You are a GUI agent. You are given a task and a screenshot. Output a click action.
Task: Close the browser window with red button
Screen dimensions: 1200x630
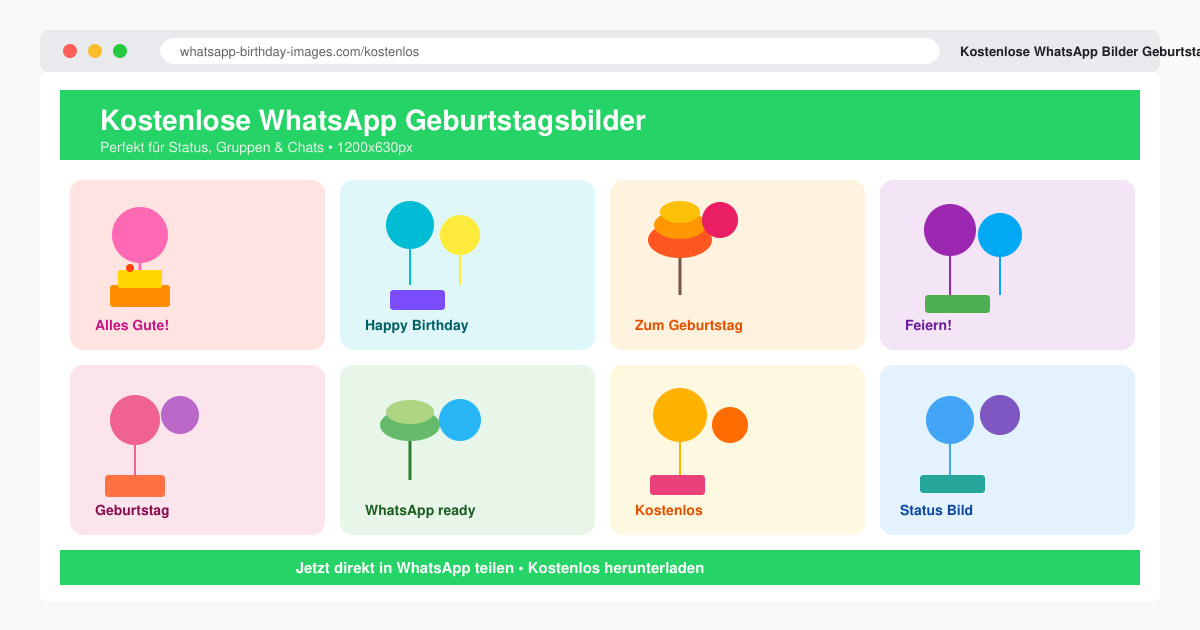(70, 51)
